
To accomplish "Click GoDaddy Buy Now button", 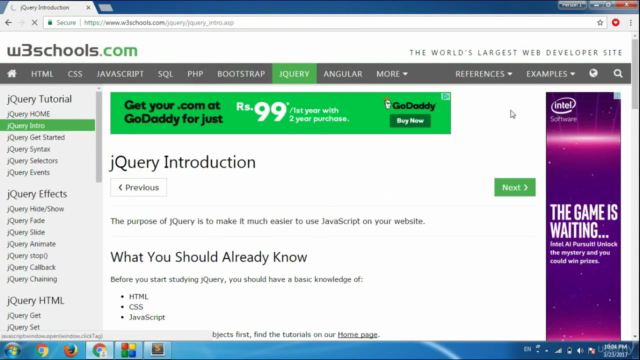I will pos(410,121).
